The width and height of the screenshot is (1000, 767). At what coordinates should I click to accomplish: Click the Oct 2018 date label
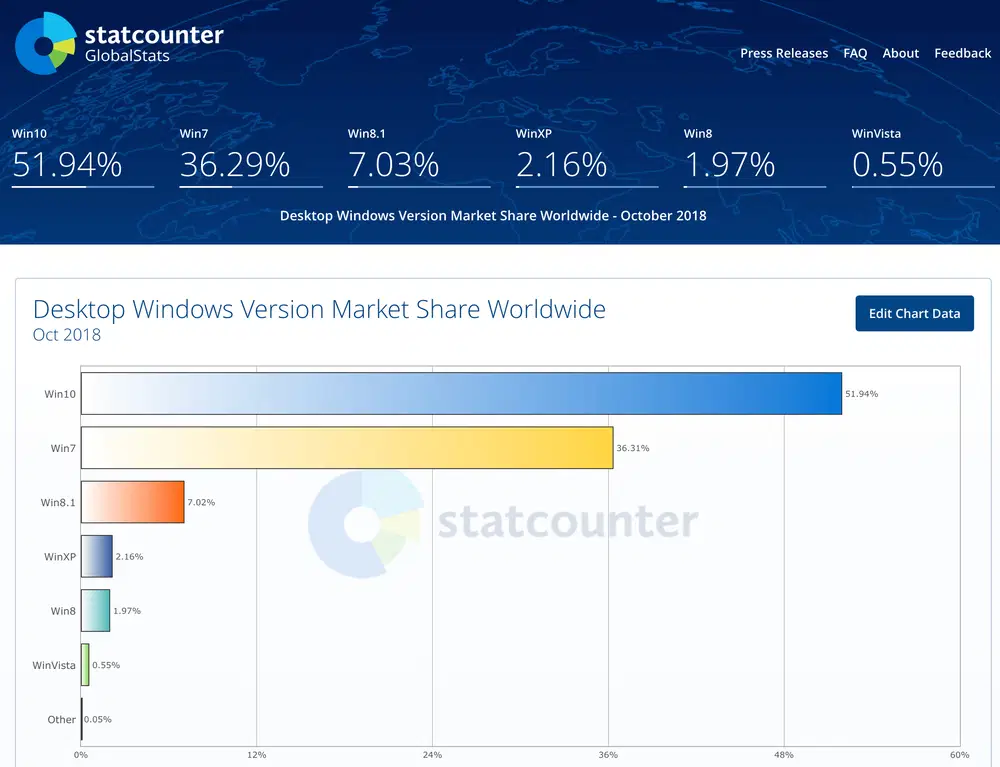pos(66,335)
